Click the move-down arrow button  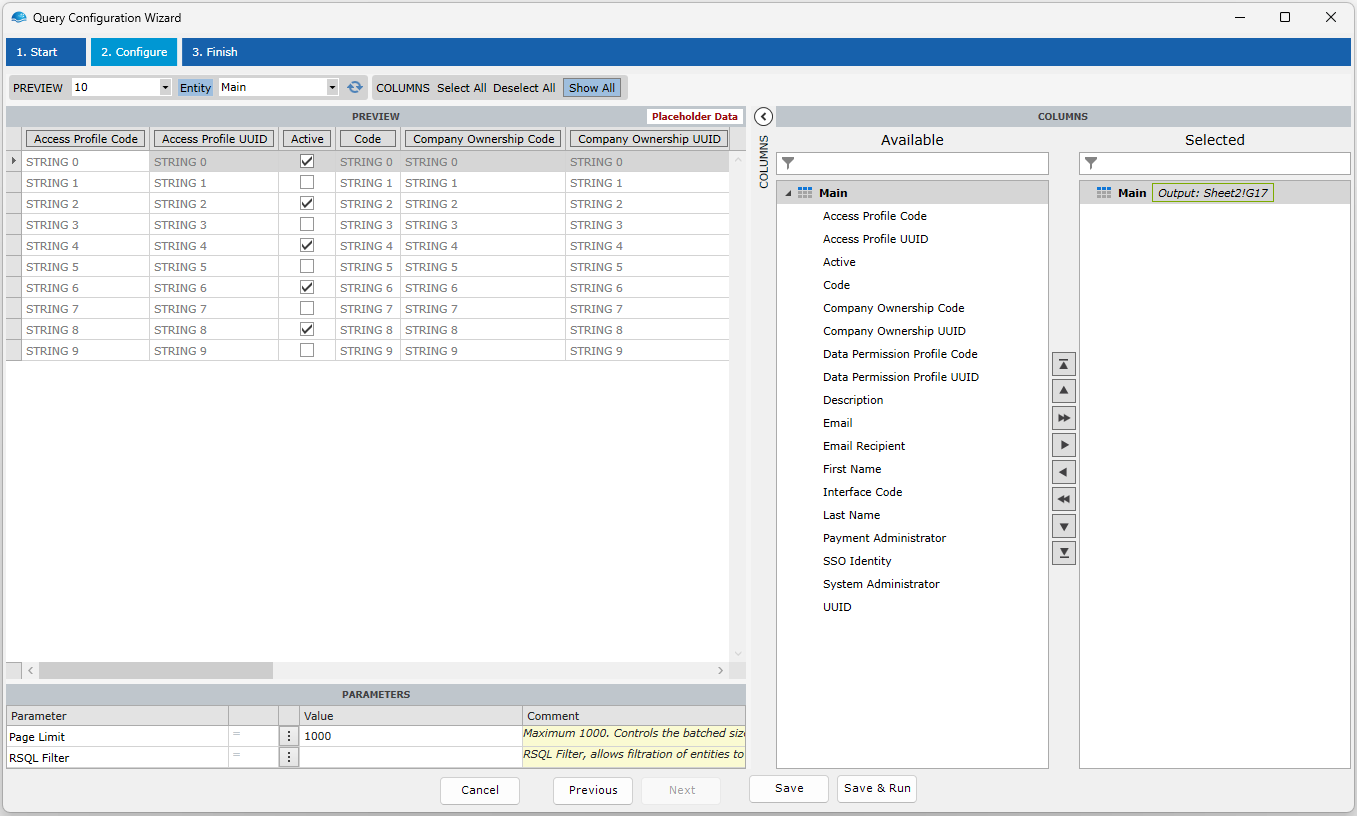point(1064,526)
